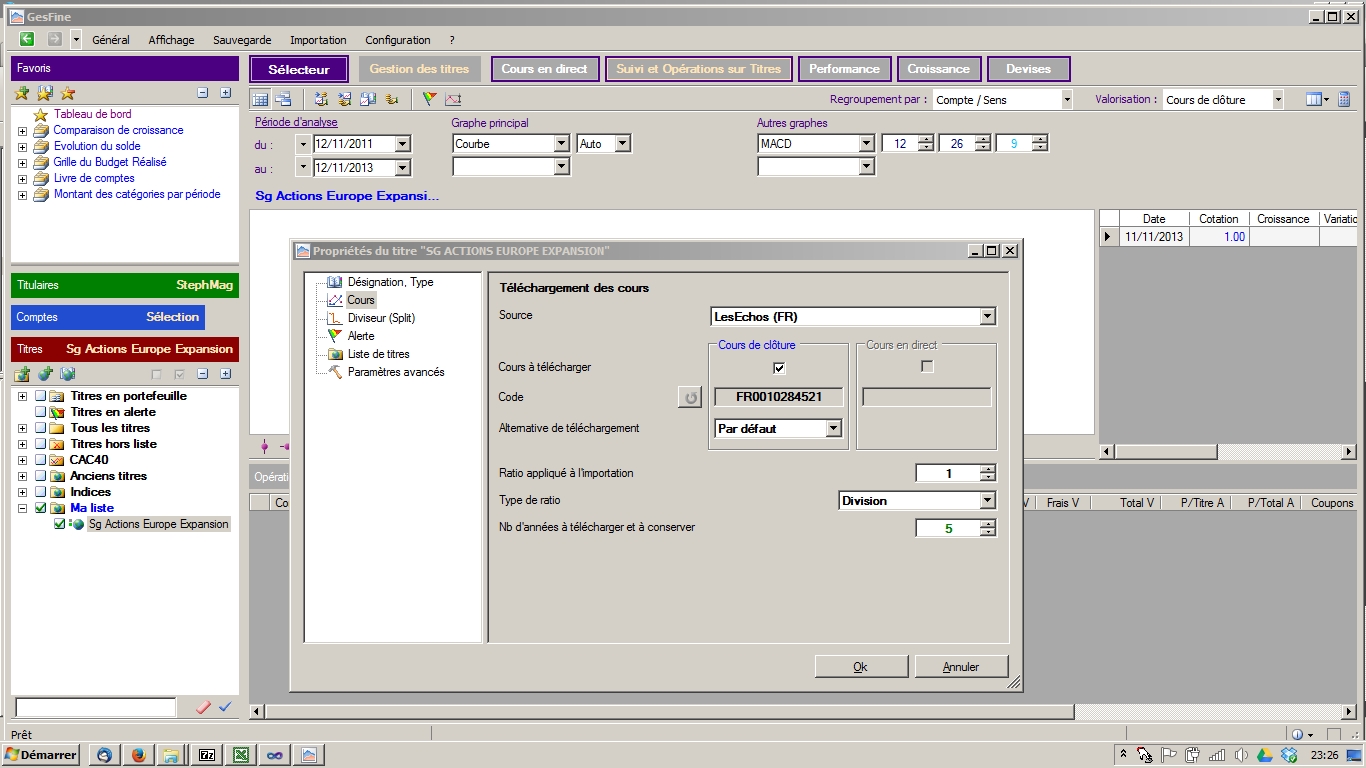
Task: Switch to the Performance tab
Action: point(844,69)
